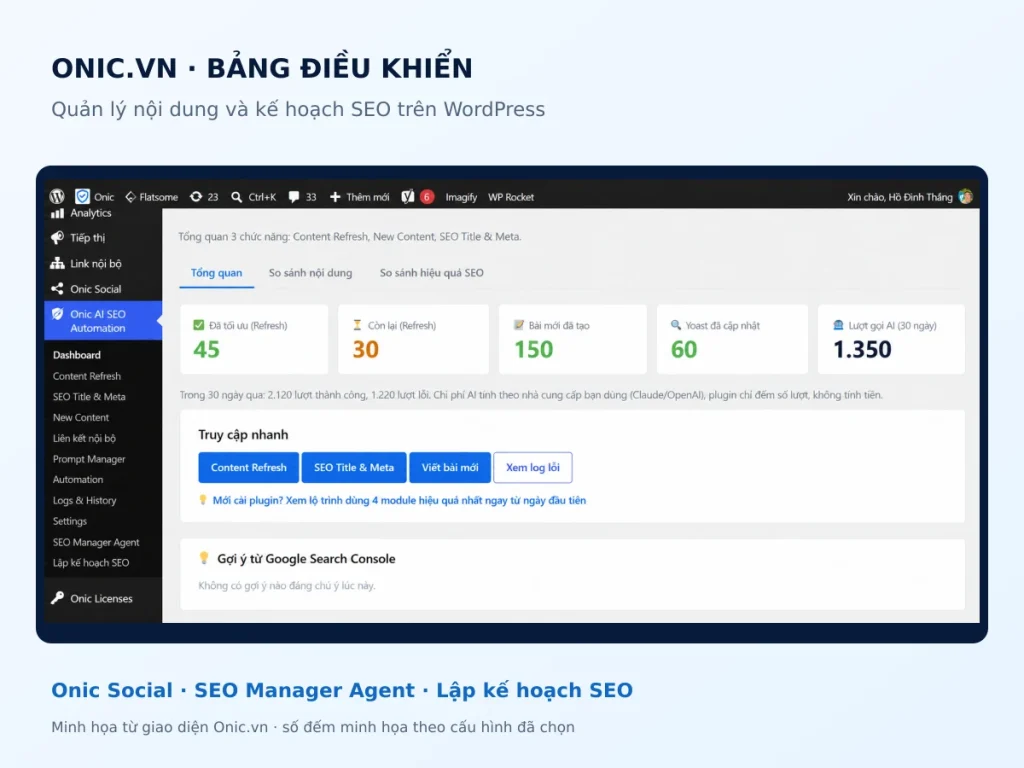Open search with Ctrl+K magnifier icon
1024x768 pixels.
point(237,197)
